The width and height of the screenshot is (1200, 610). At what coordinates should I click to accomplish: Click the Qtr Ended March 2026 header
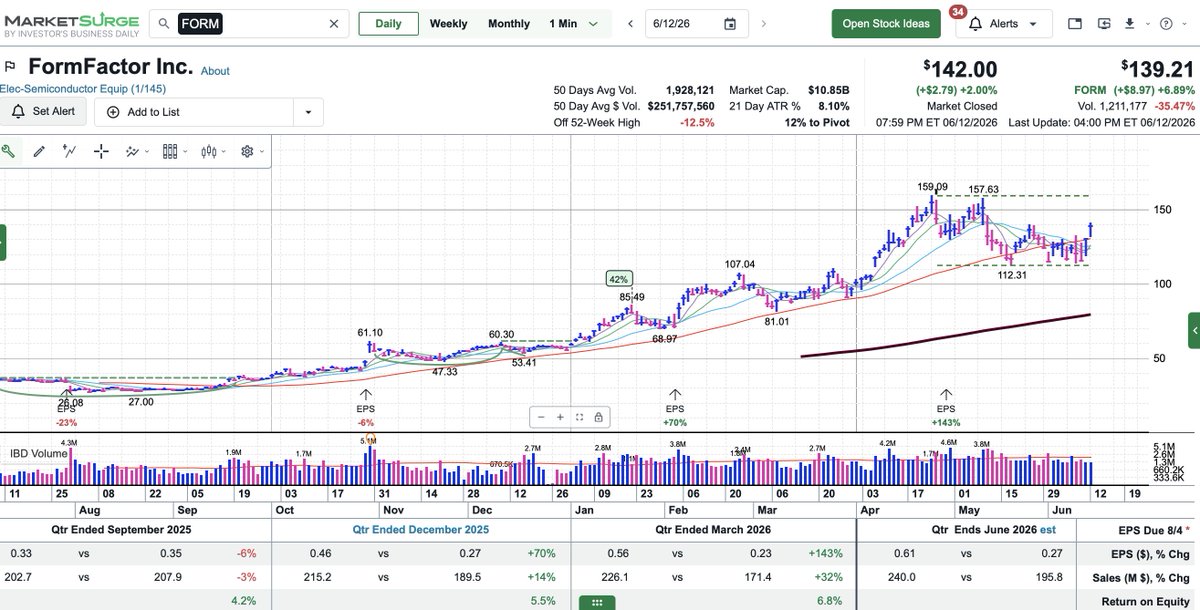(714, 530)
